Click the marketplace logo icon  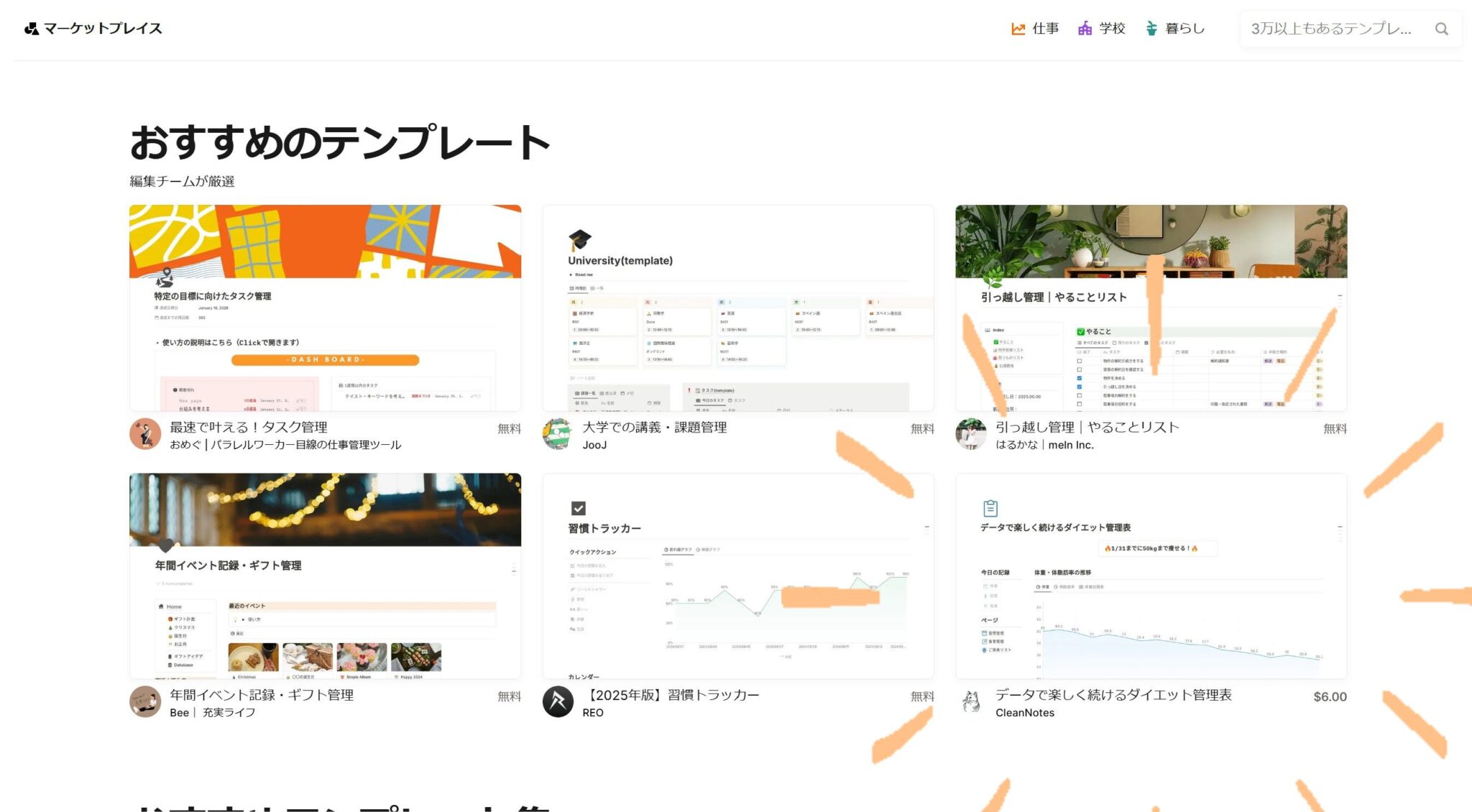tap(31, 29)
